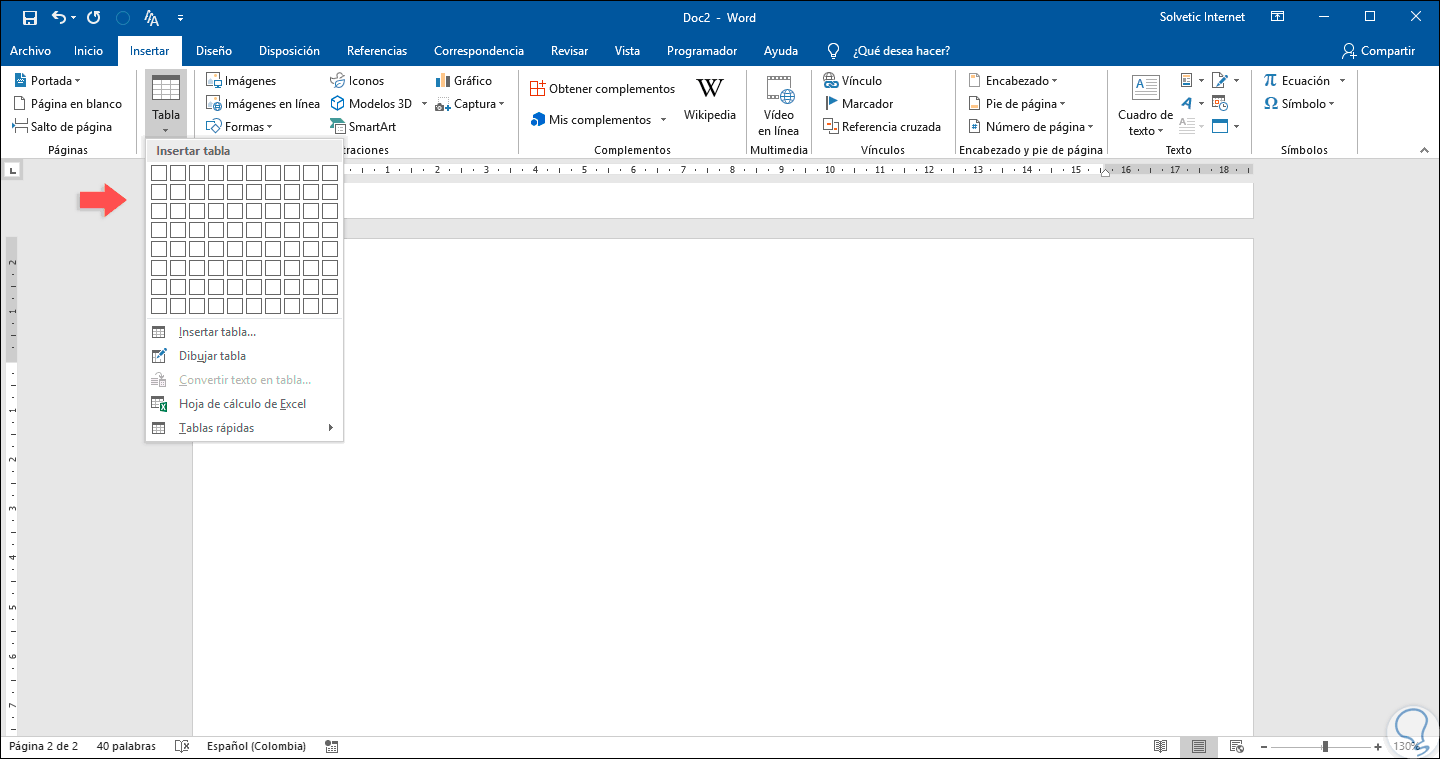The height and width of the screenshot is (759, 1440).
Task: Click the Compartir share button
Action: point(1379,51)
